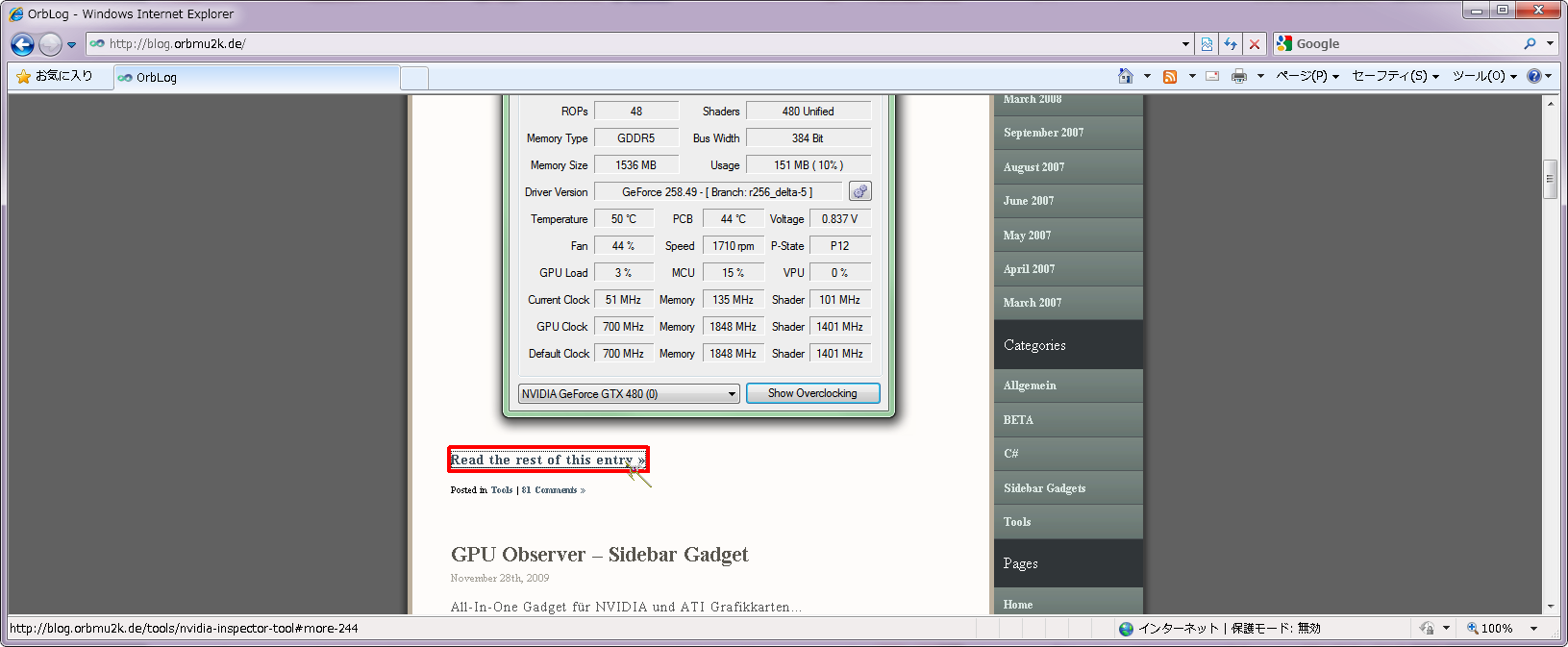Expand the Print options dropdown arrow
The width and height of the screenshot is (1568, 647).
pos(1260,76)
